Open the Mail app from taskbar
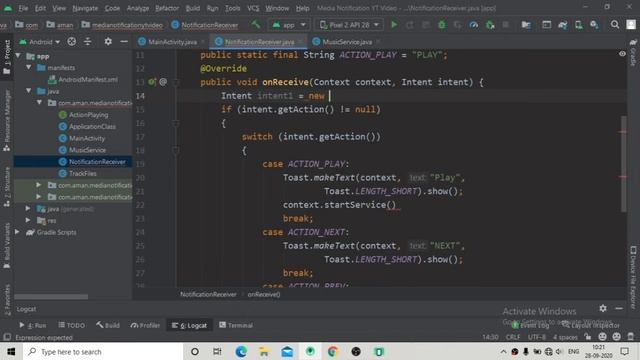640x360 pixels. [x=287, y=351]
